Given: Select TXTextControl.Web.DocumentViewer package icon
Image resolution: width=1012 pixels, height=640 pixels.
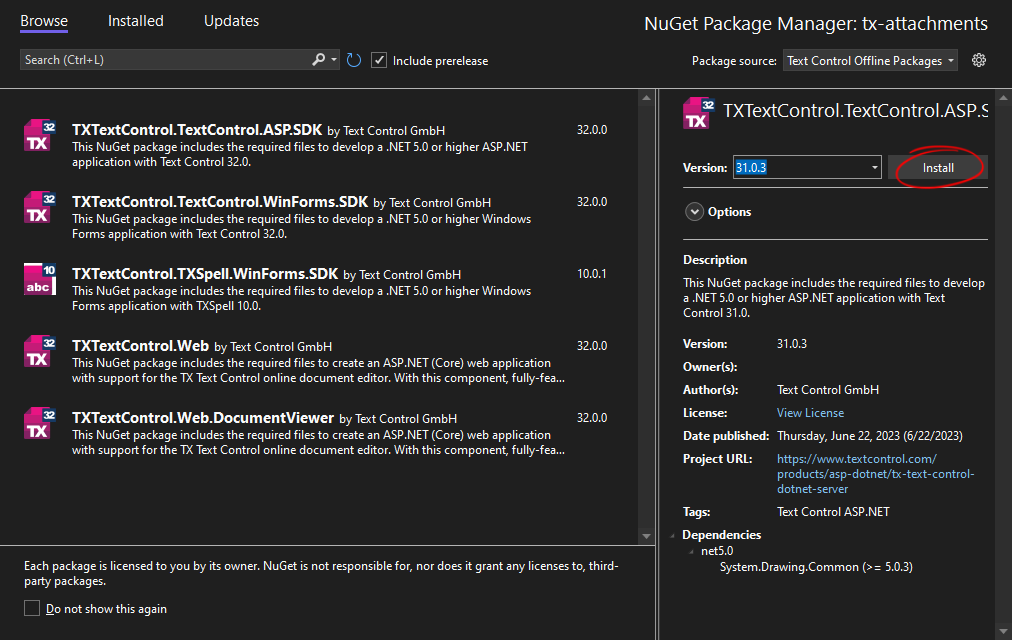Looking at the screenshot, I should click(39, 423).
